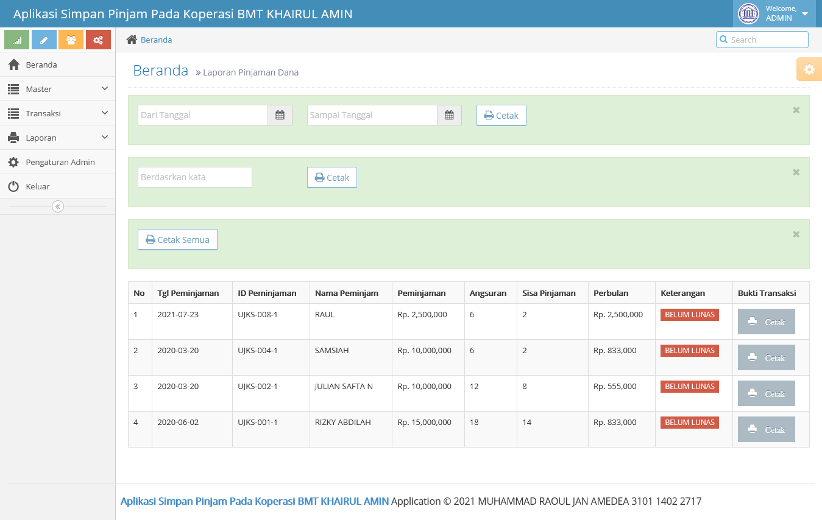Click the home icon in breadcrumb
The height and width of the screenshot is (520, 822).
point(132,39)
